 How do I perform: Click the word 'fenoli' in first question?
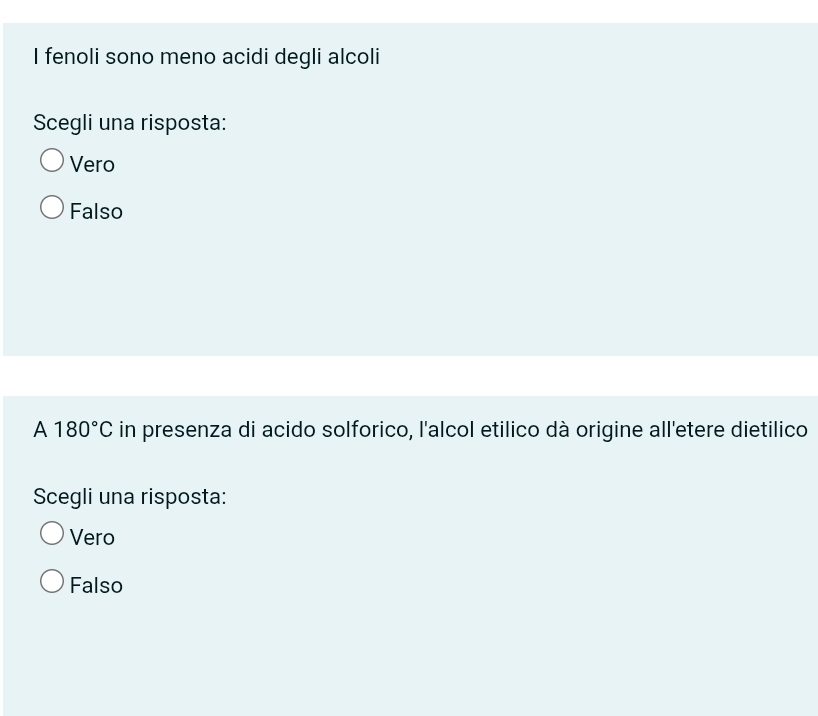pos(72,56)
